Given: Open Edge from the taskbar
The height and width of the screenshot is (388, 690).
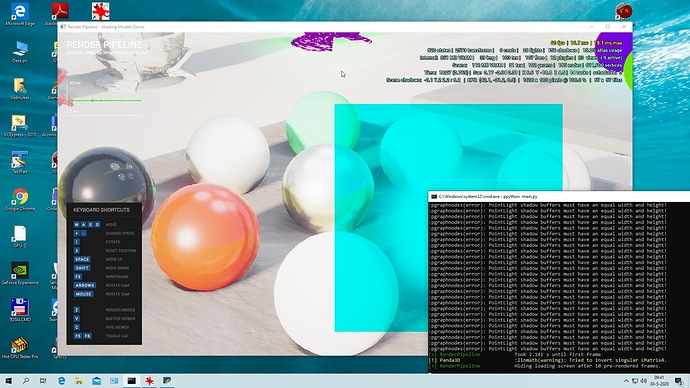Looking at the screenshot, I should (x=61, y=381).
